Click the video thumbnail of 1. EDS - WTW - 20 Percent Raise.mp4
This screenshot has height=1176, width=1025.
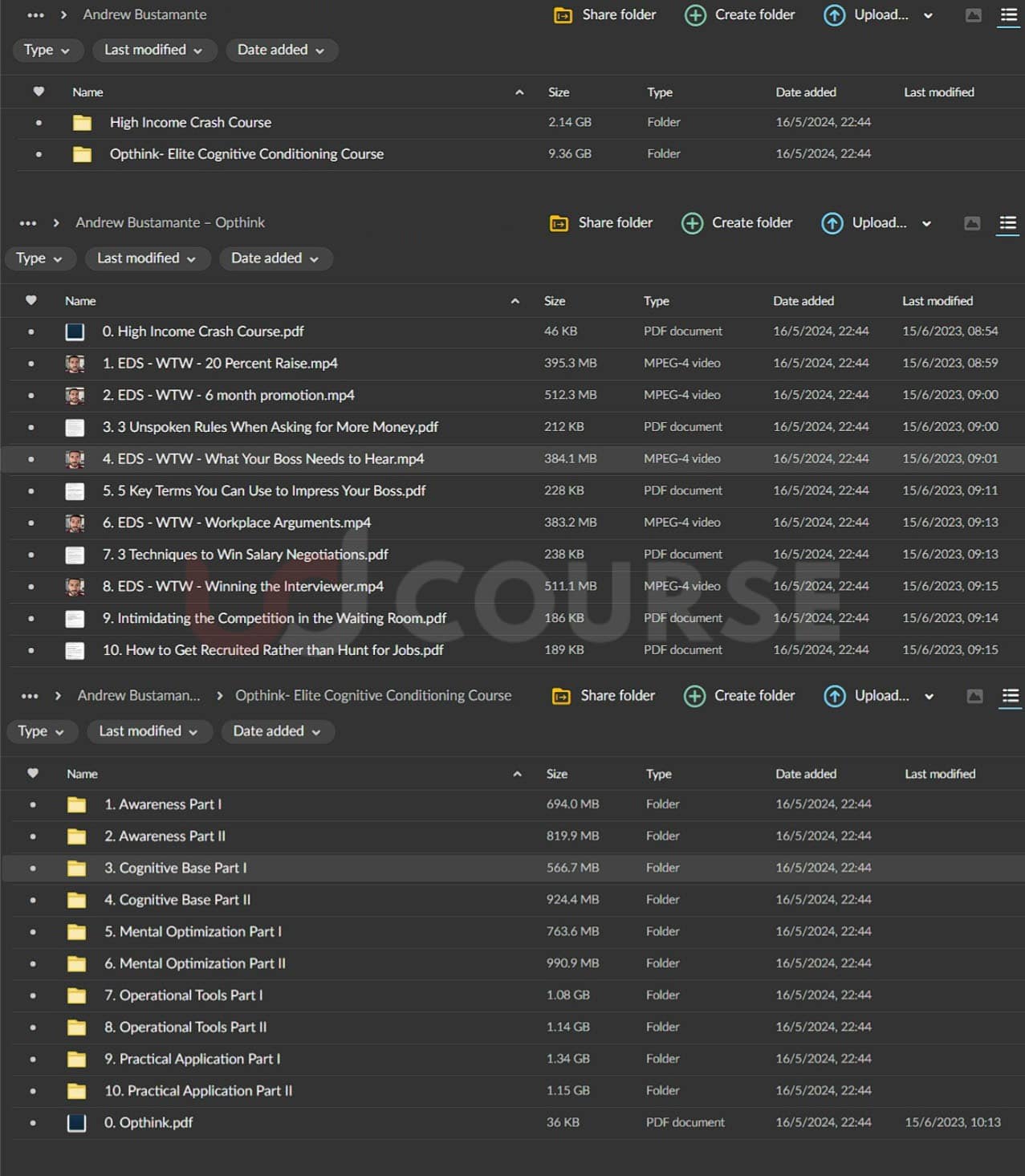pyautogui.click(x=75, y=364)
